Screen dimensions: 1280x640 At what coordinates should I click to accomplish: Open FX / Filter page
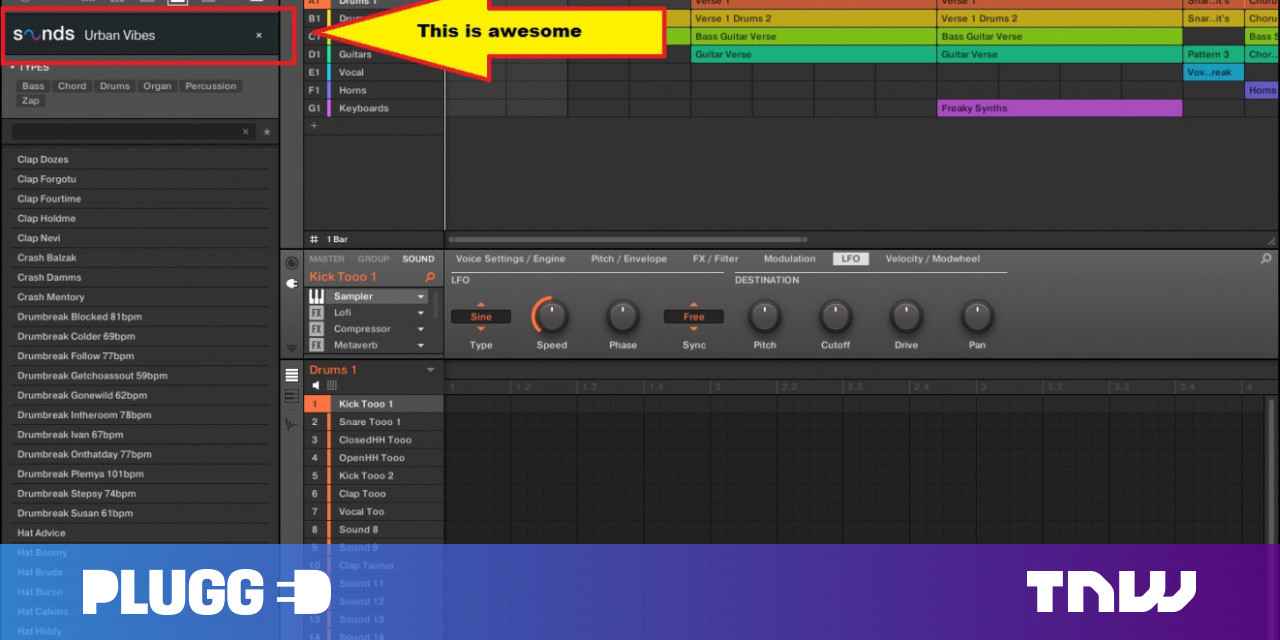point(716,259)
